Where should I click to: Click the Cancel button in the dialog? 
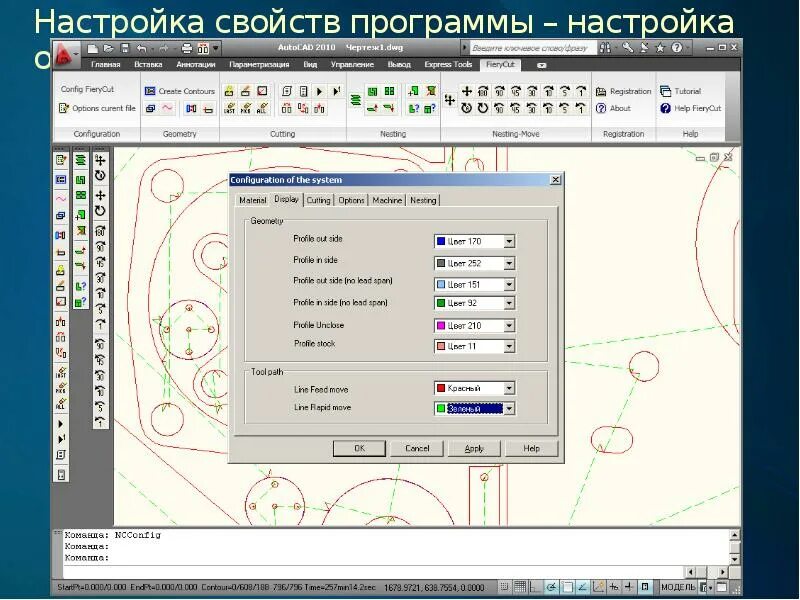click(x=417, y=448)
